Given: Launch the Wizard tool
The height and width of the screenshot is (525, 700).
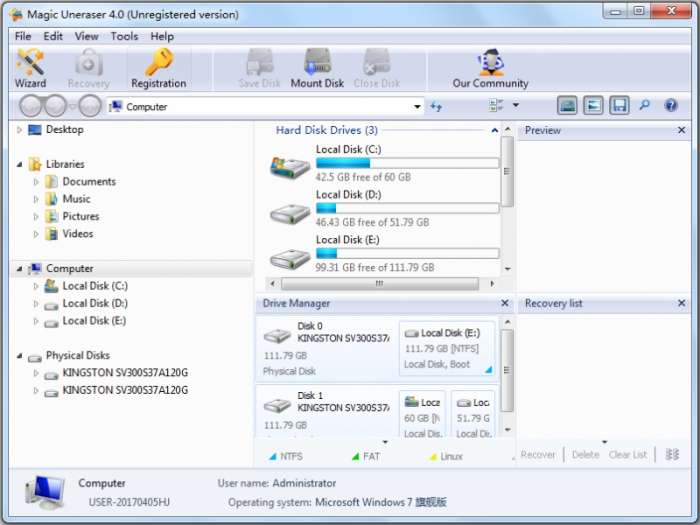Looking at the screenshot, I should click(30, 68).
